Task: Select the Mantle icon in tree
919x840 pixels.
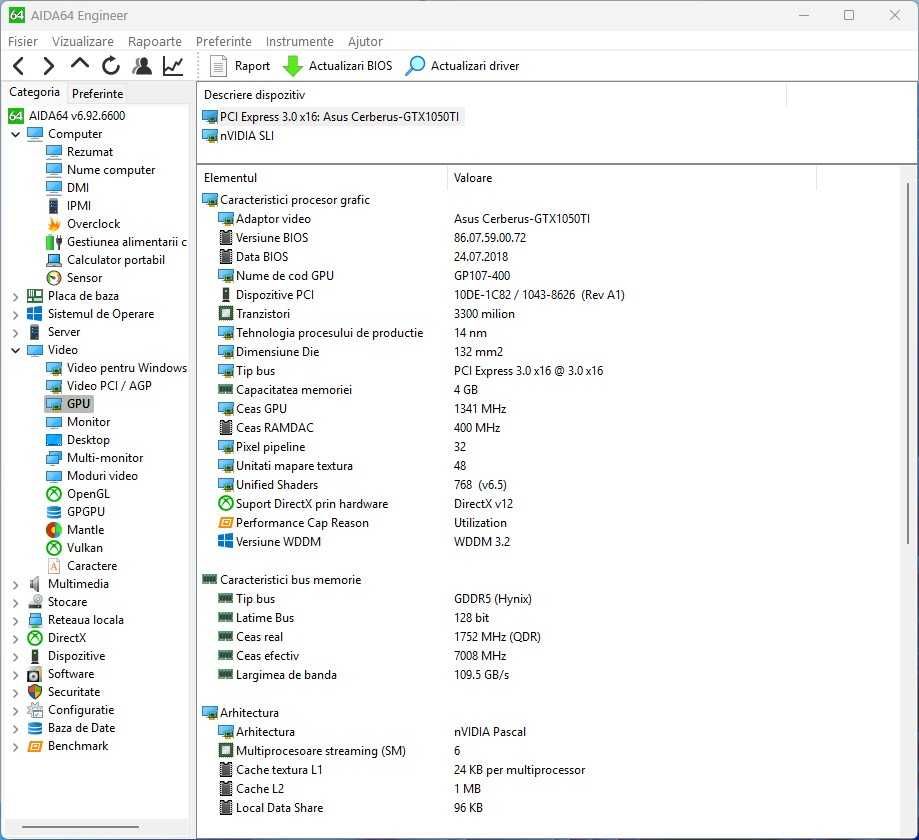Action: point(54,530)
